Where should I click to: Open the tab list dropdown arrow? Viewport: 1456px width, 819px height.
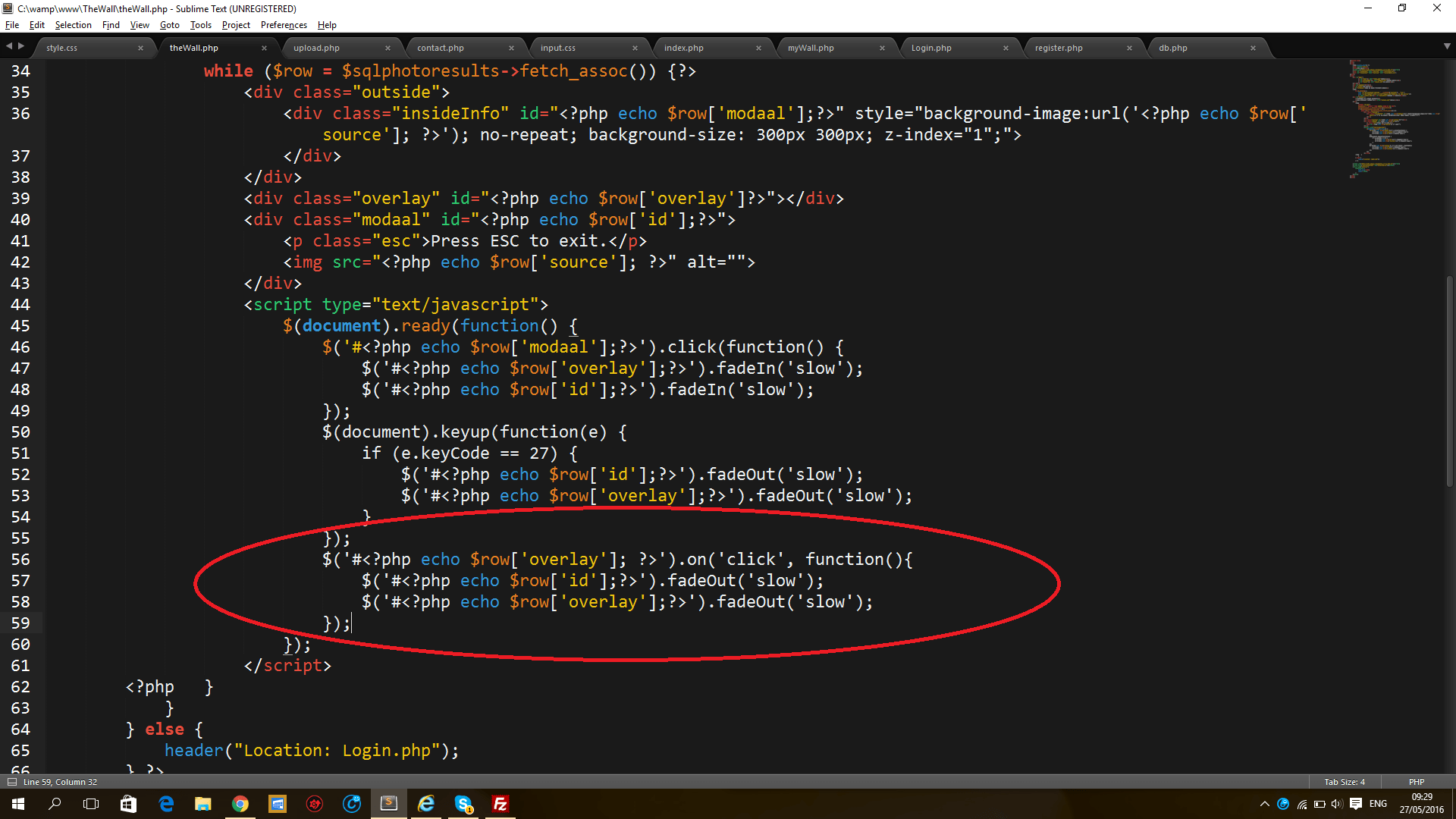click(x=1447, y=46)
